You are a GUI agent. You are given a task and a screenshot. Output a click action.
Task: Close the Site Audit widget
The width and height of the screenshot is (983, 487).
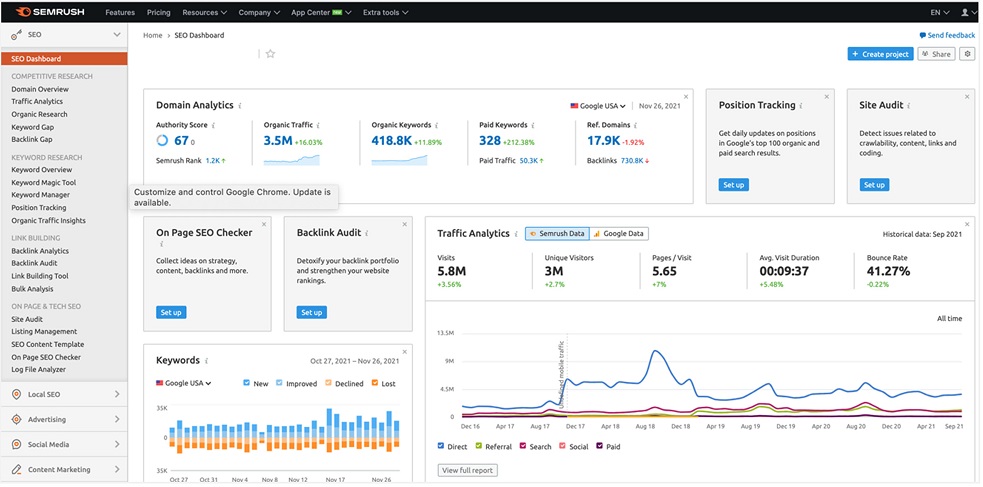click(967, 97)
